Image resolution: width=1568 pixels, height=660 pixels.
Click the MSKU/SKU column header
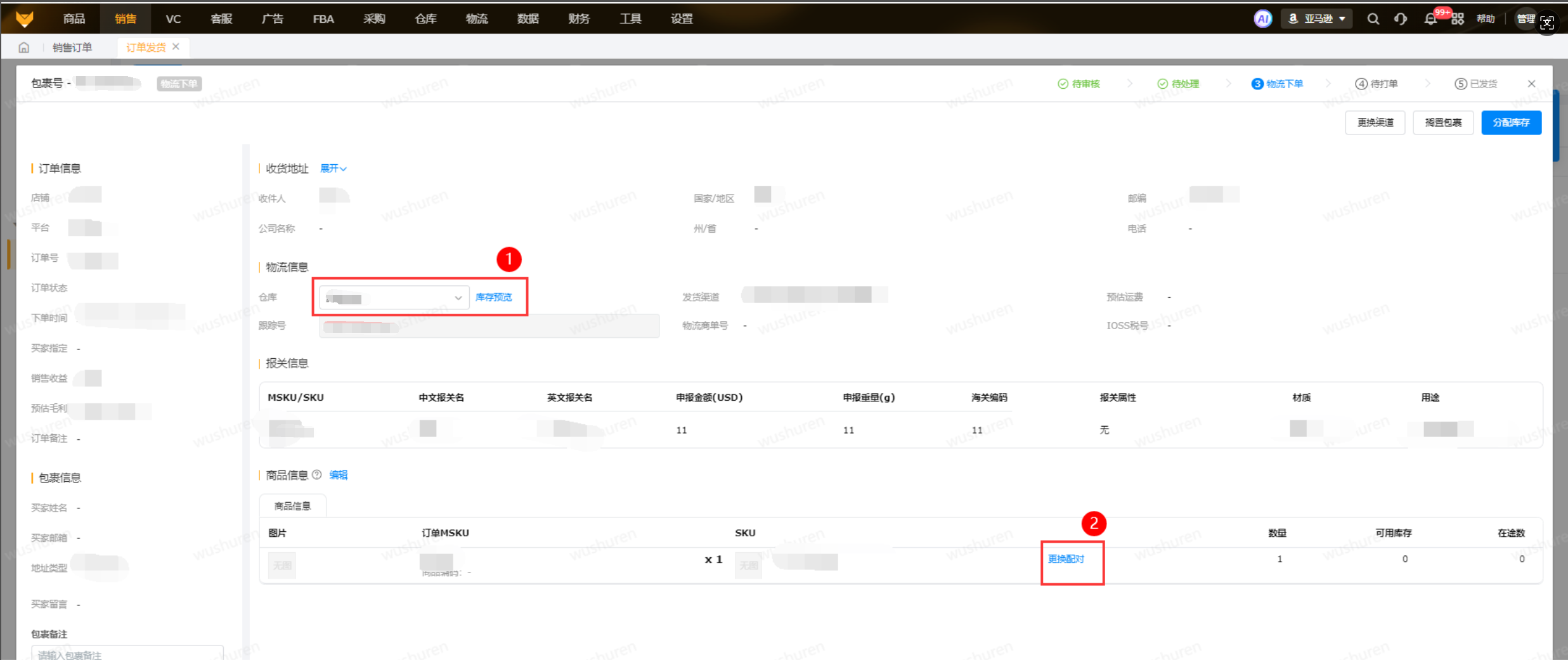pyautogui.click(x=295, y=398)
